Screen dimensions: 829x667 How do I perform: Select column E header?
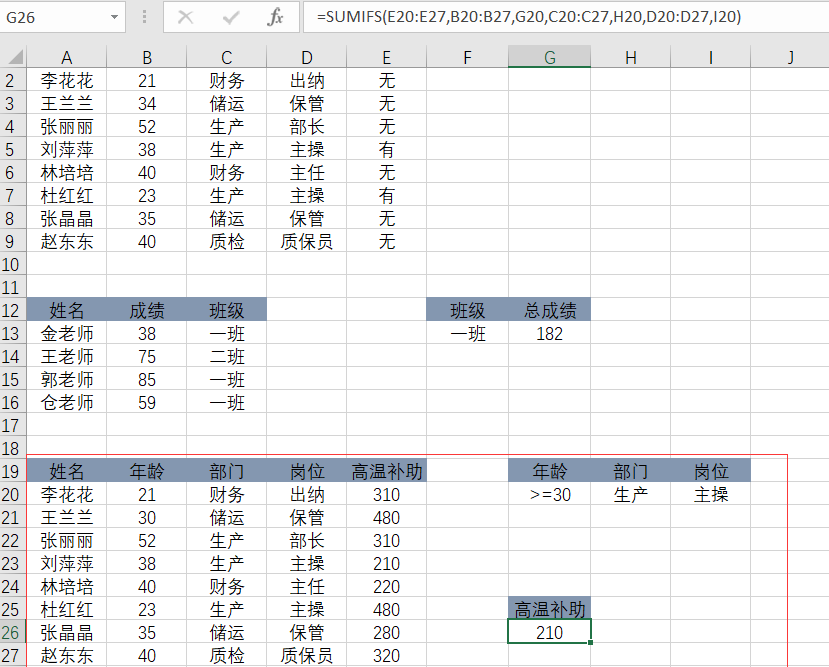point(386,57)
